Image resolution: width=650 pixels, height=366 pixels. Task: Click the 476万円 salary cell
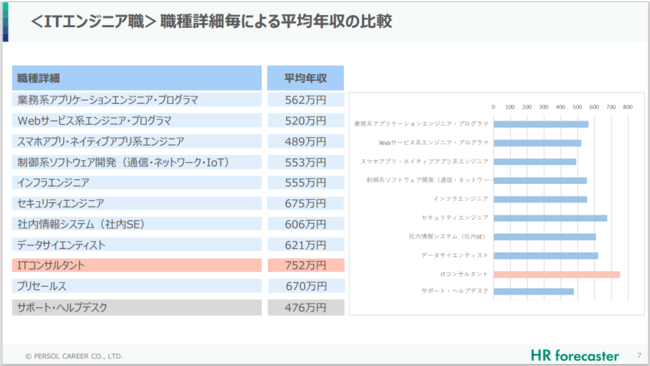[306, 308]
